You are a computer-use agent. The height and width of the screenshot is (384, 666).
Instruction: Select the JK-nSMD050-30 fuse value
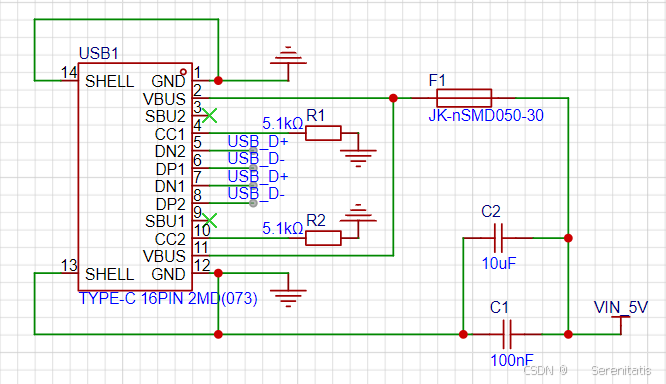tap(486, 116)
